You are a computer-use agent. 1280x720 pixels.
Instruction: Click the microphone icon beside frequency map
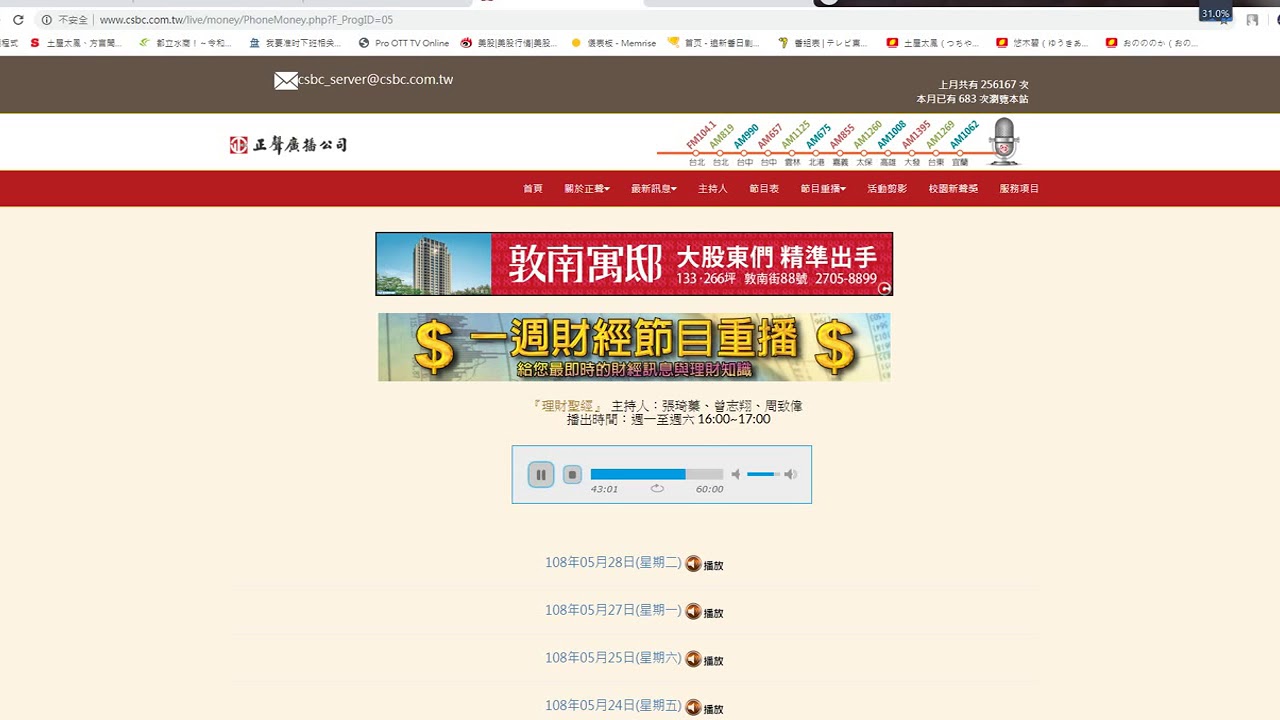pos(1004,141)
